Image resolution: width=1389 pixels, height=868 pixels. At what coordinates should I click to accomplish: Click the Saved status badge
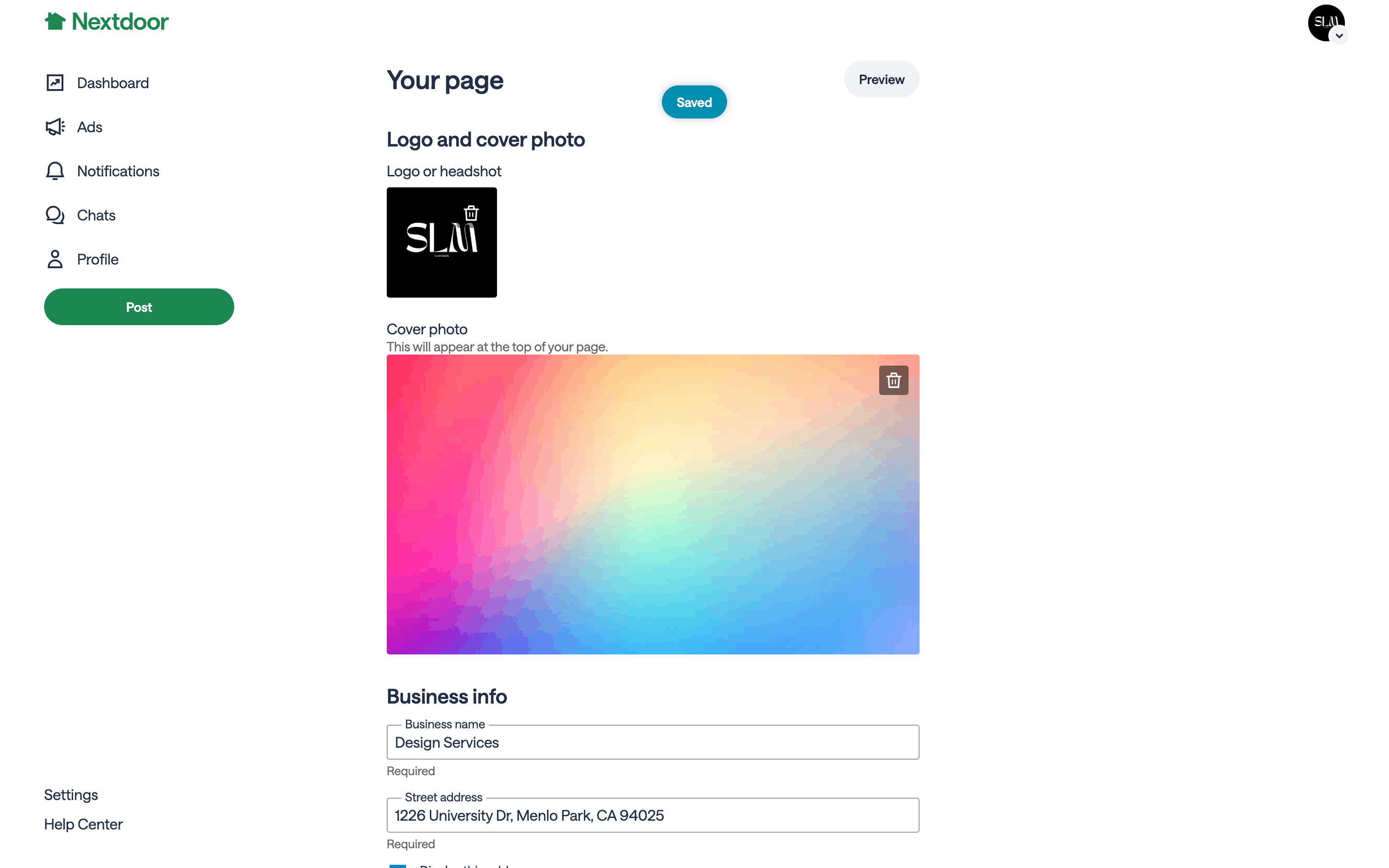point(694,102)
